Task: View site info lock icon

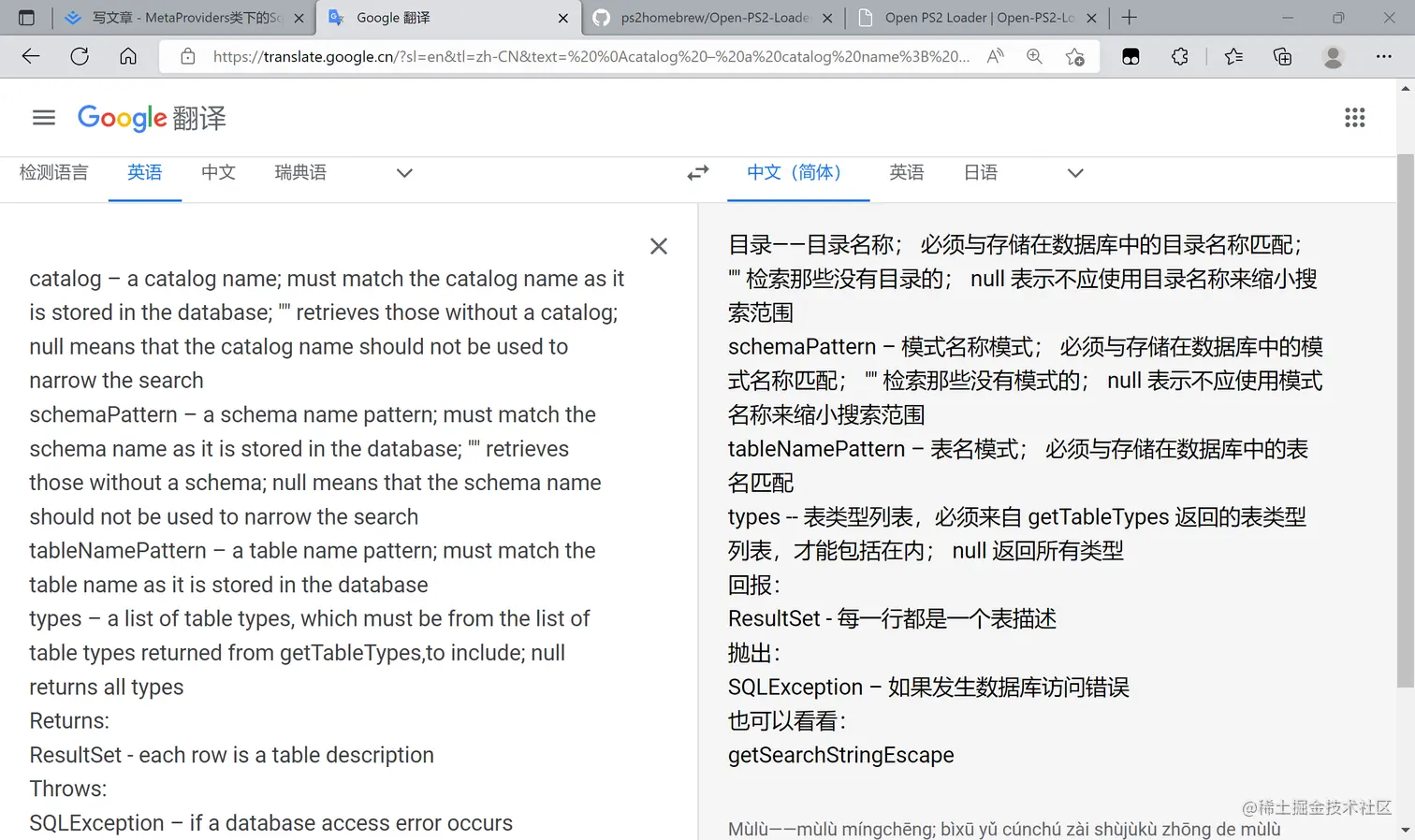Action: click(188, 56)
